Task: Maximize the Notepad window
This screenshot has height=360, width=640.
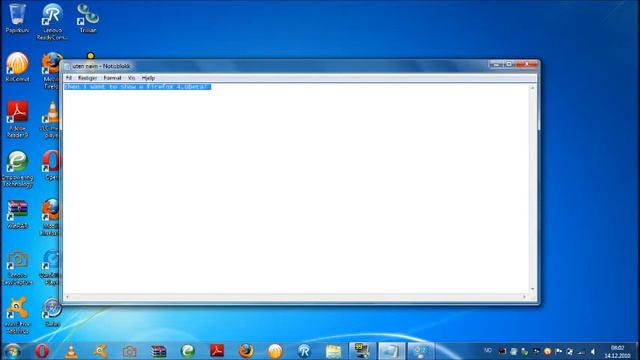Action: [x=509, y=64]
